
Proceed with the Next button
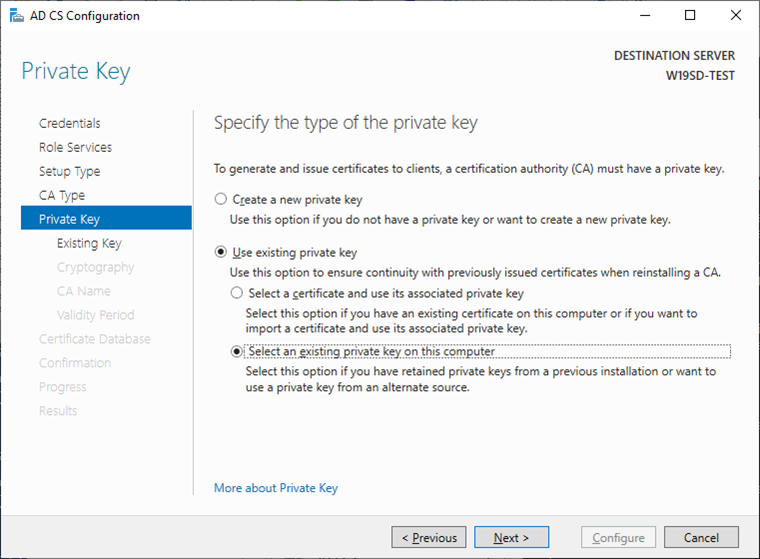[x=511, y=538]
